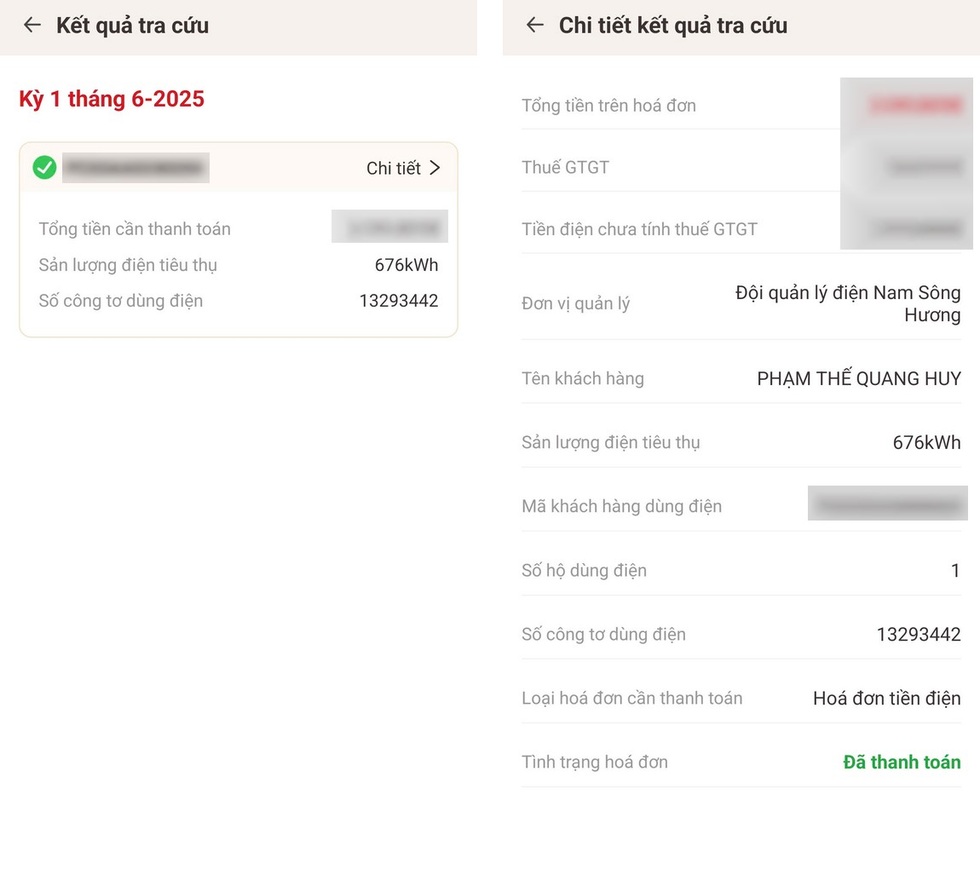Select the Kỳ 1 tháng 6-2025 heading
Viewport: 980px width, 886px height.
tap(112, 99)
